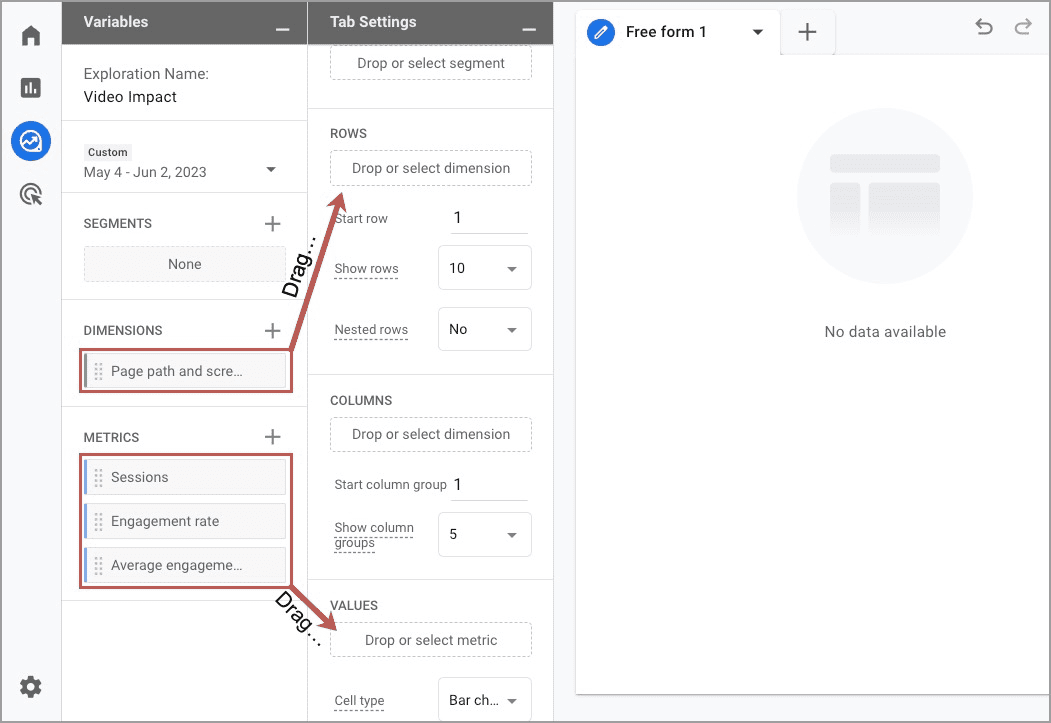Viewport: 1051px width, 723px height.
Task: Click the Tab Settings header title
Action: [x=373, y=22]
